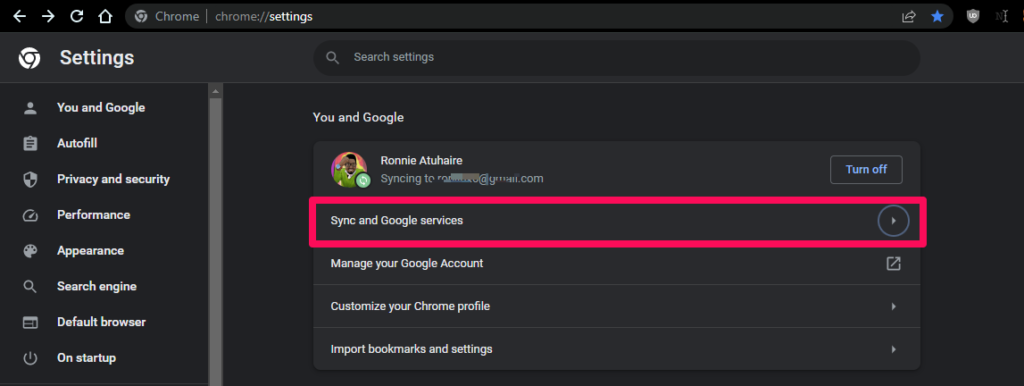
Task: Open You and Google section in sidebar
Action: coord(101,108)
